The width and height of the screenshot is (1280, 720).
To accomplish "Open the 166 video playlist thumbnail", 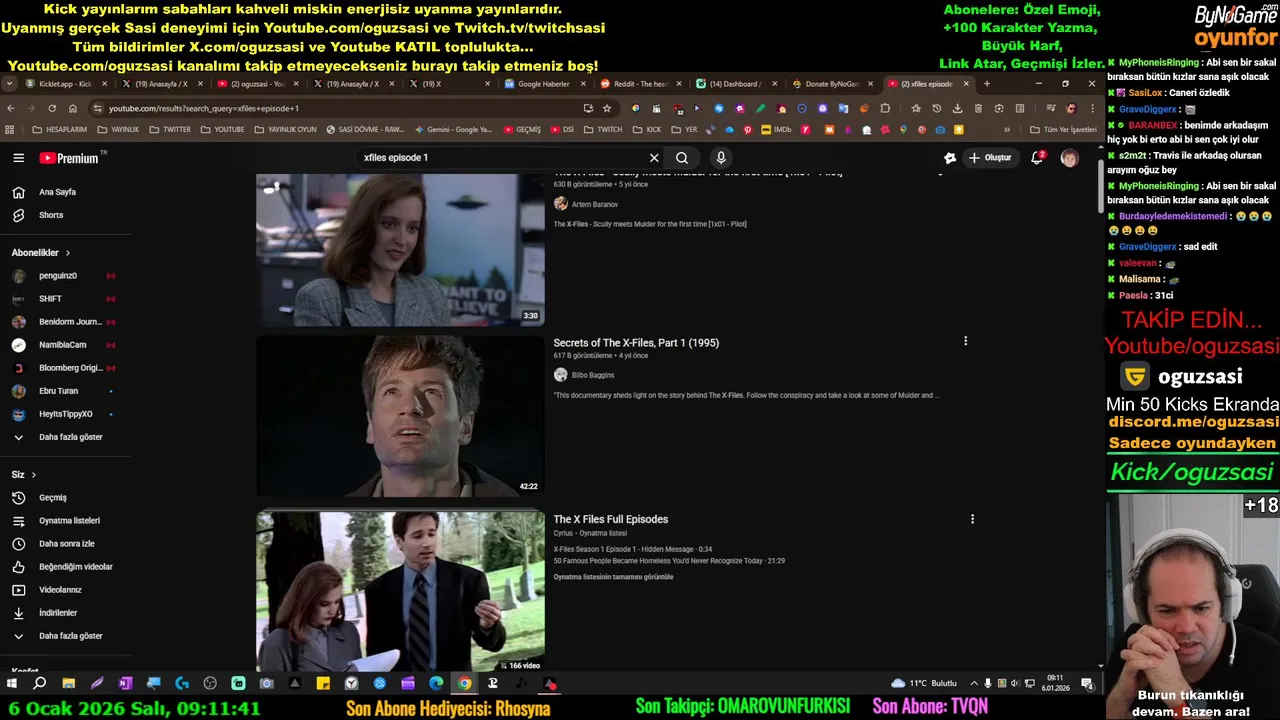I will coord(400,592).
